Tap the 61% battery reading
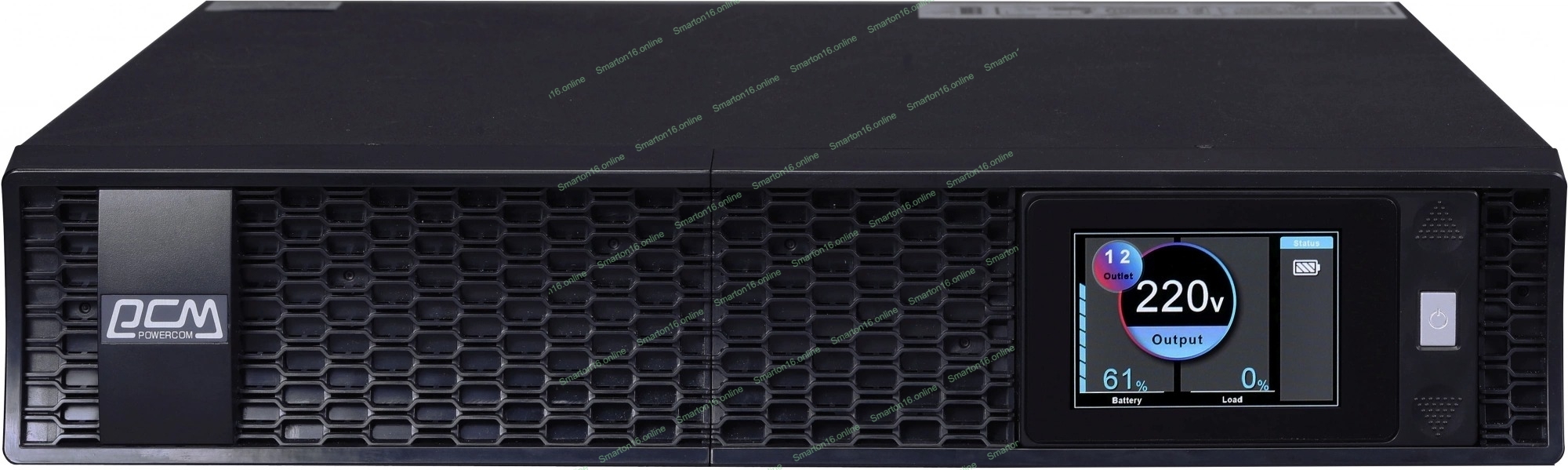1568x470 pixels. point(1125,380)
